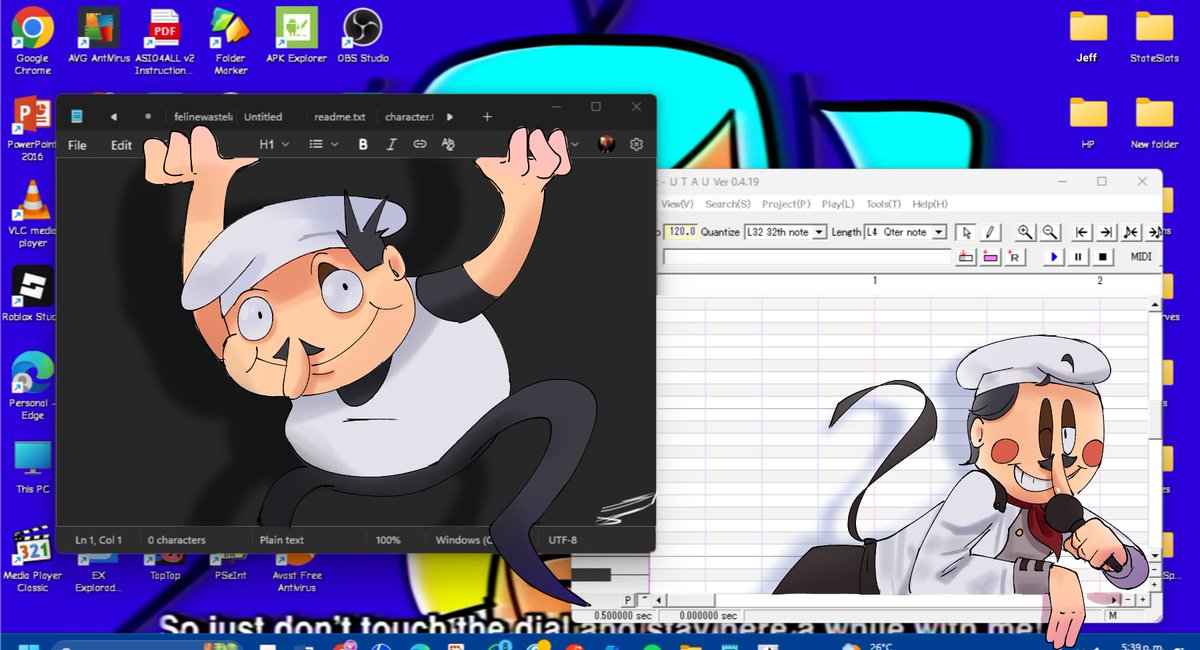
Task: Click Plain text in Notepad status bar
Action: pos(282,540)
